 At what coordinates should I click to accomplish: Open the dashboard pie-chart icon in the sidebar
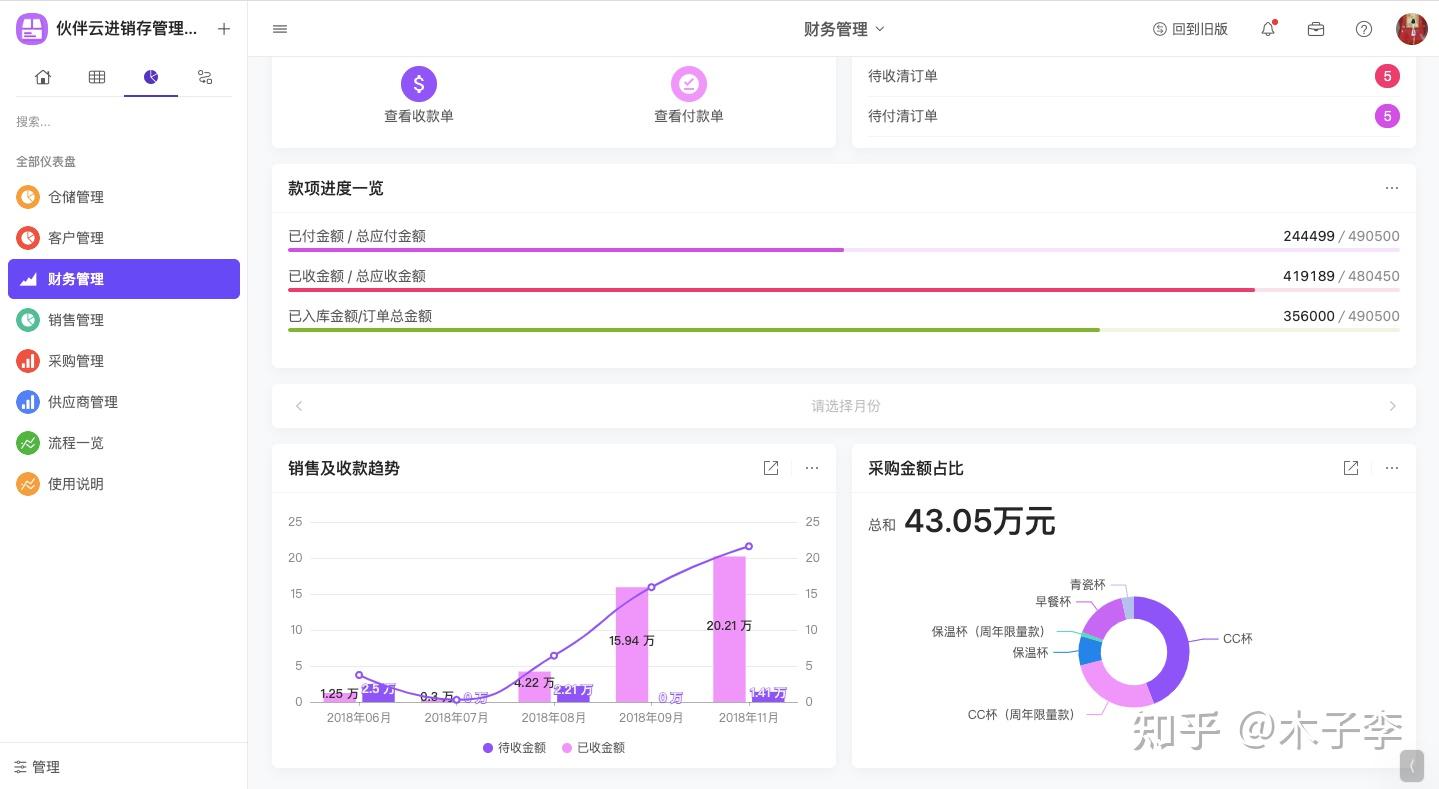[150, 77]
